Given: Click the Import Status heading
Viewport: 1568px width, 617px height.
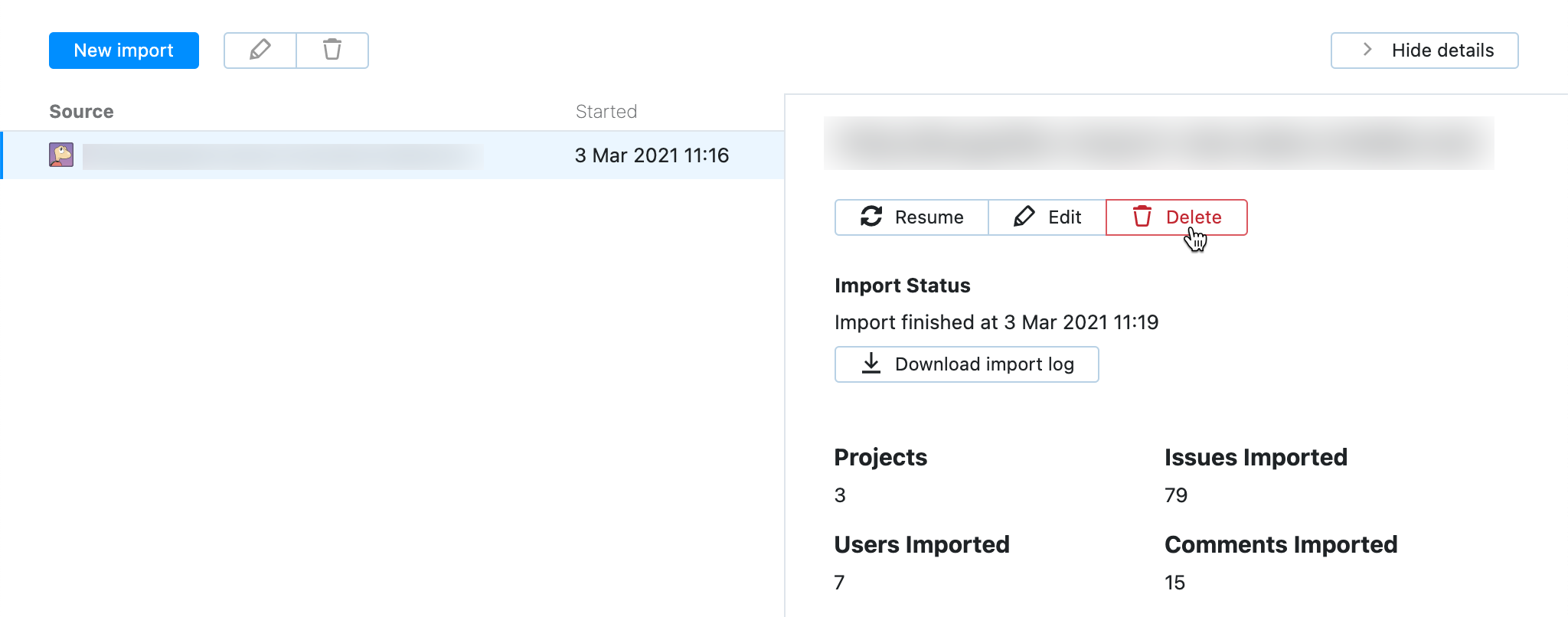Looking at the screenshot, I should [902, 286].
